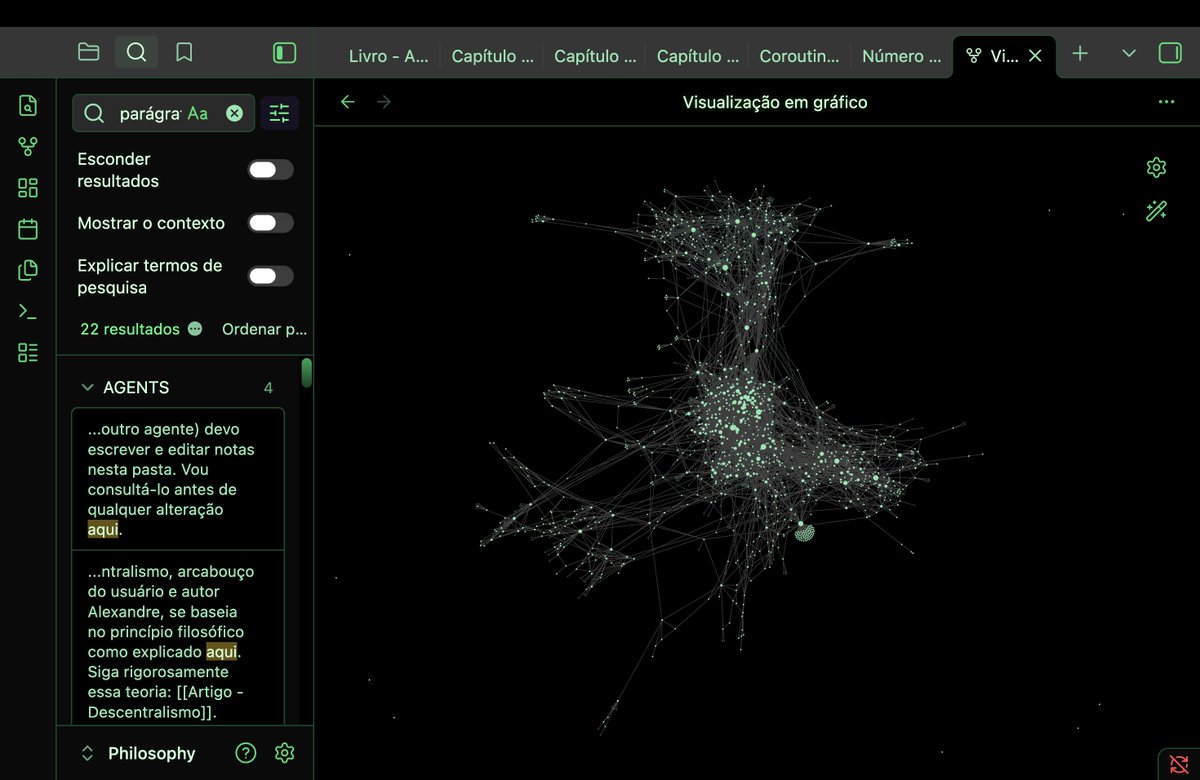
Task: Switch to third Capítulo tab
Action: [698, 56]
